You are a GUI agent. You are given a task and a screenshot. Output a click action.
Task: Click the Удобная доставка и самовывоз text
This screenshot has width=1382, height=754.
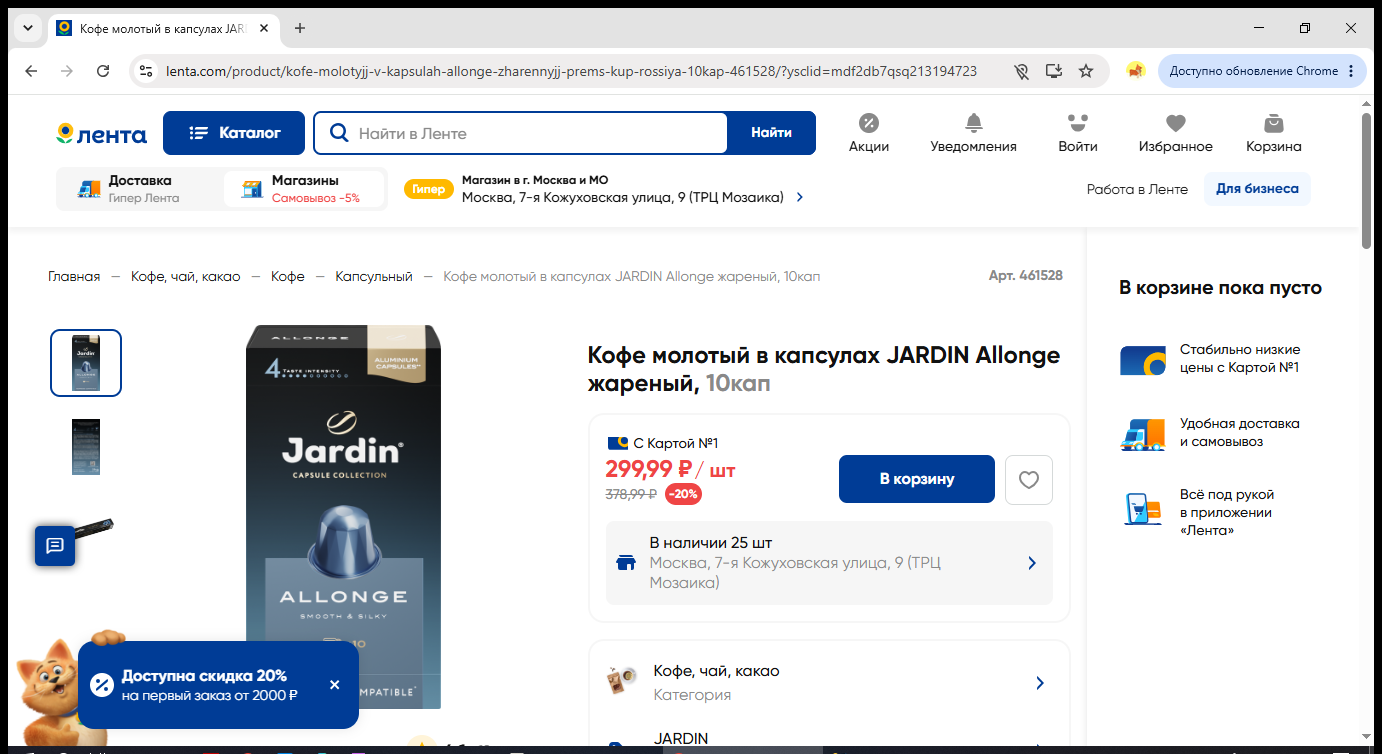pos(1240,433)
